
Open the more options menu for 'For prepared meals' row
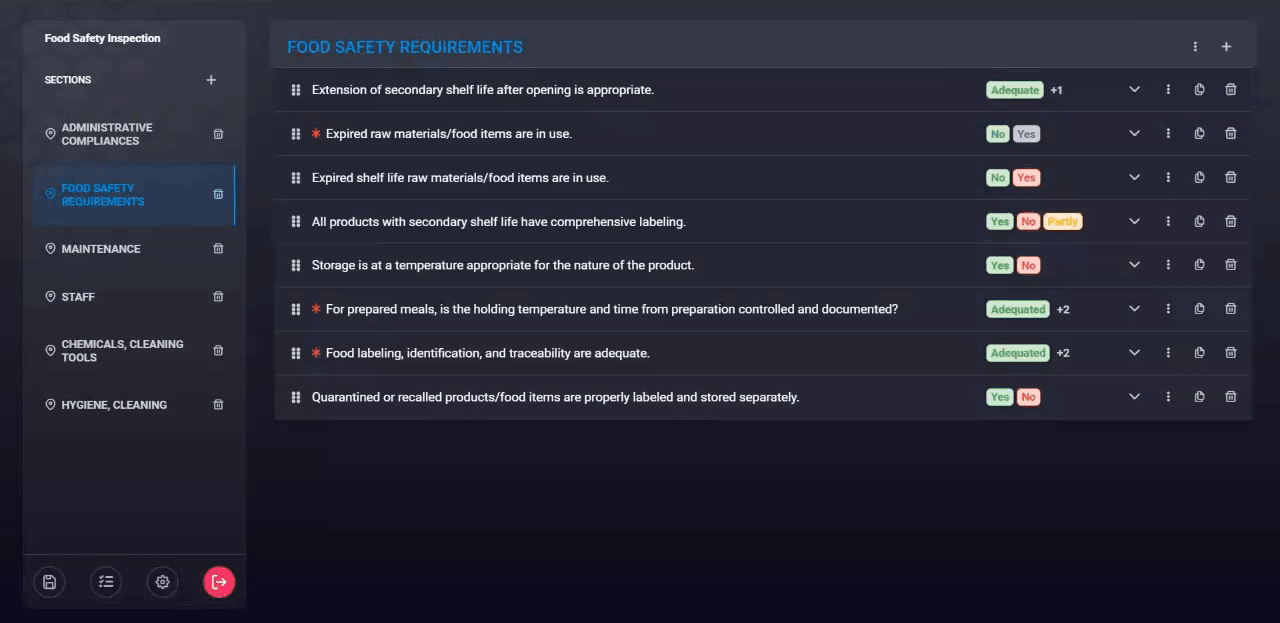1168,309
